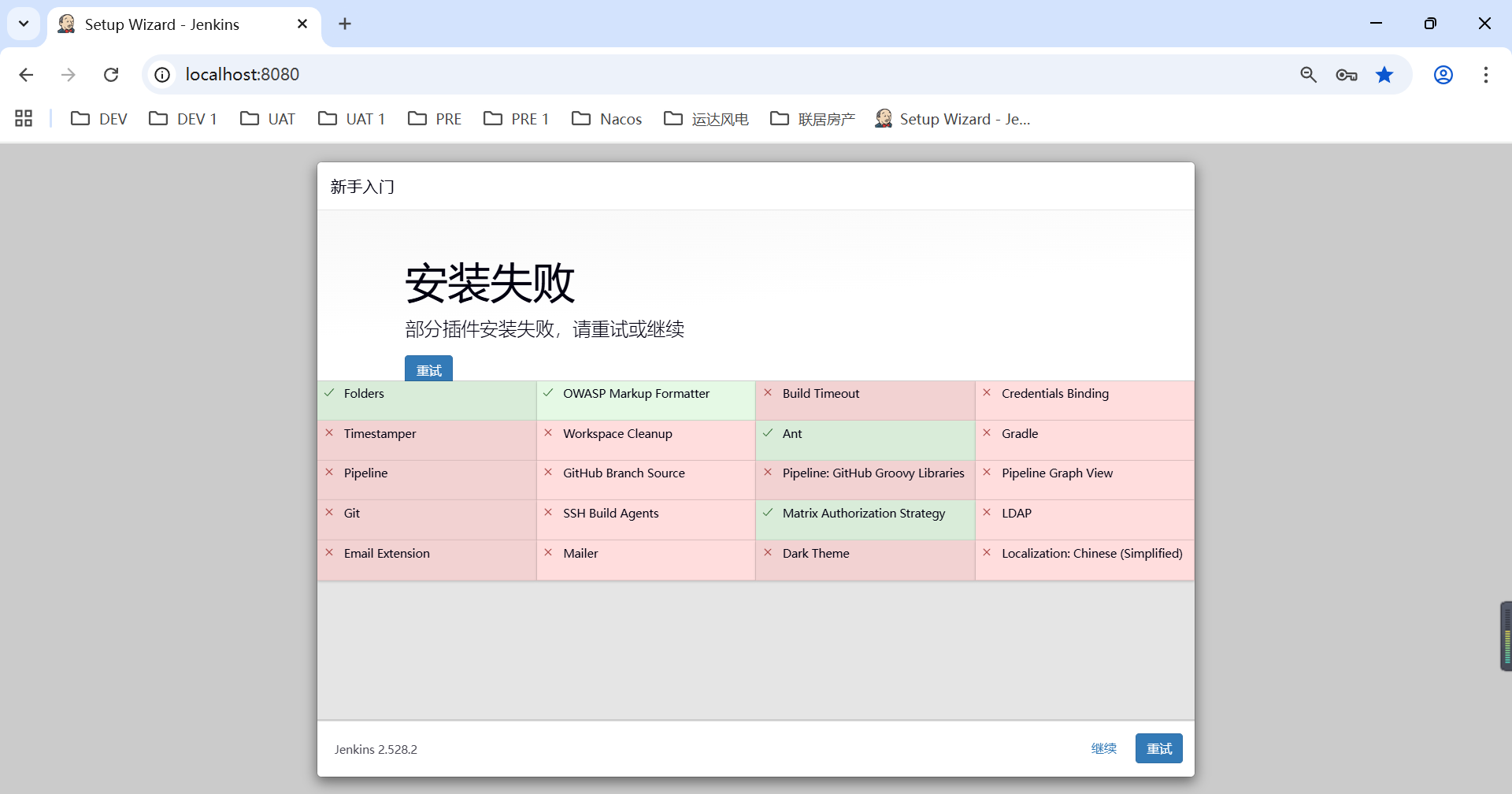
Task: Open the DEV bookmark folder
Action: (98, 119)
